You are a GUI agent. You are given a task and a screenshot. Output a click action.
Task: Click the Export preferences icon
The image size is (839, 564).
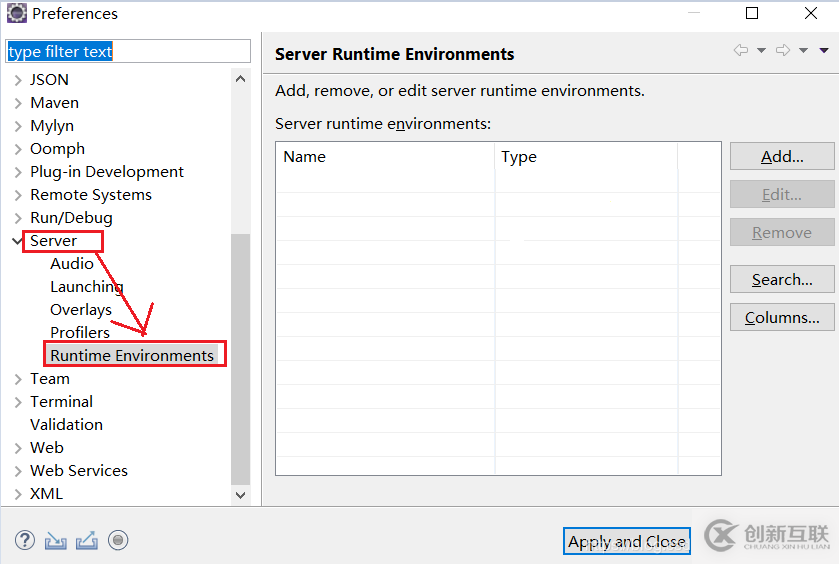coord(87,541)
